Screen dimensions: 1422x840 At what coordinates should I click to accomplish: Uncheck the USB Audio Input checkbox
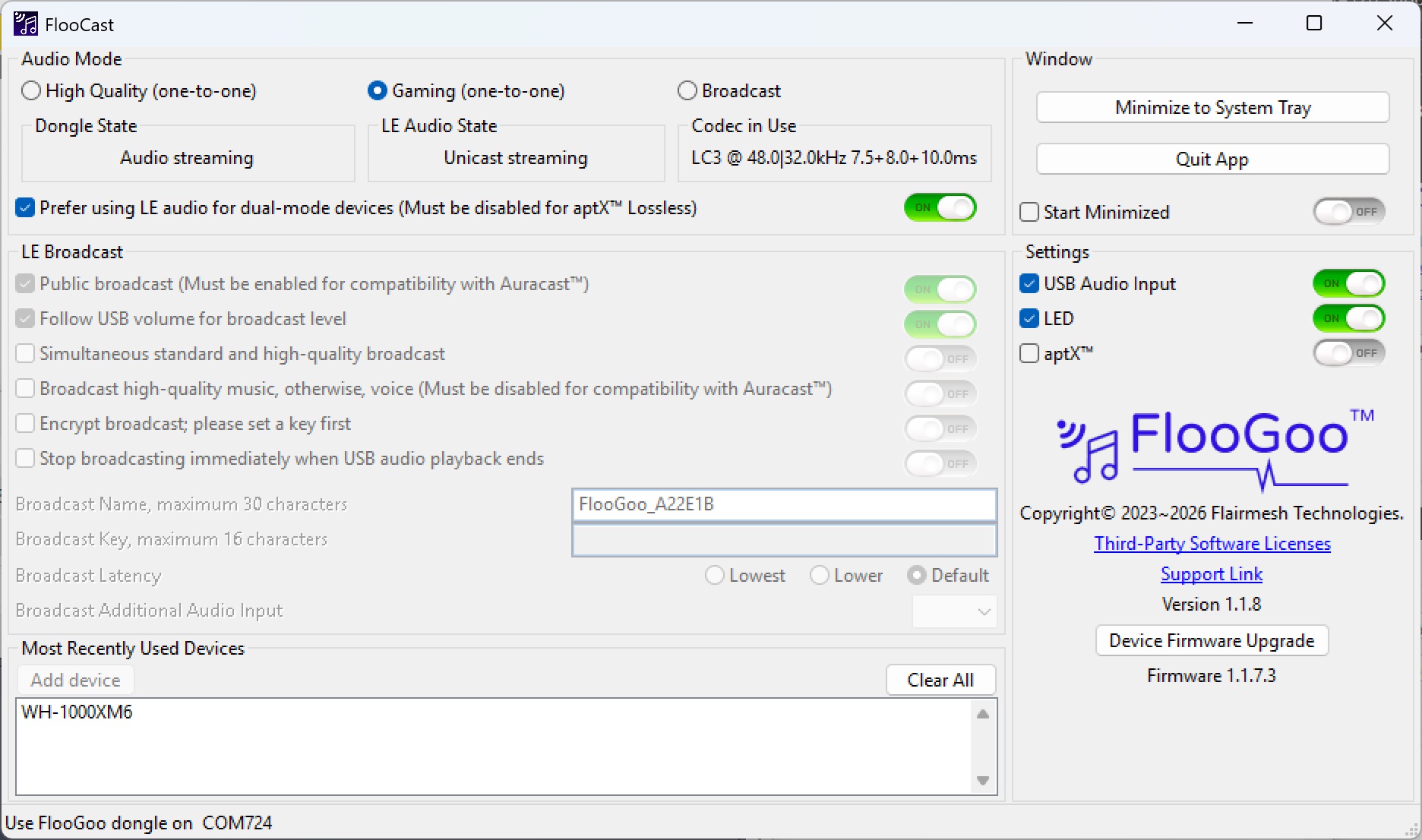coord(1029,283)
